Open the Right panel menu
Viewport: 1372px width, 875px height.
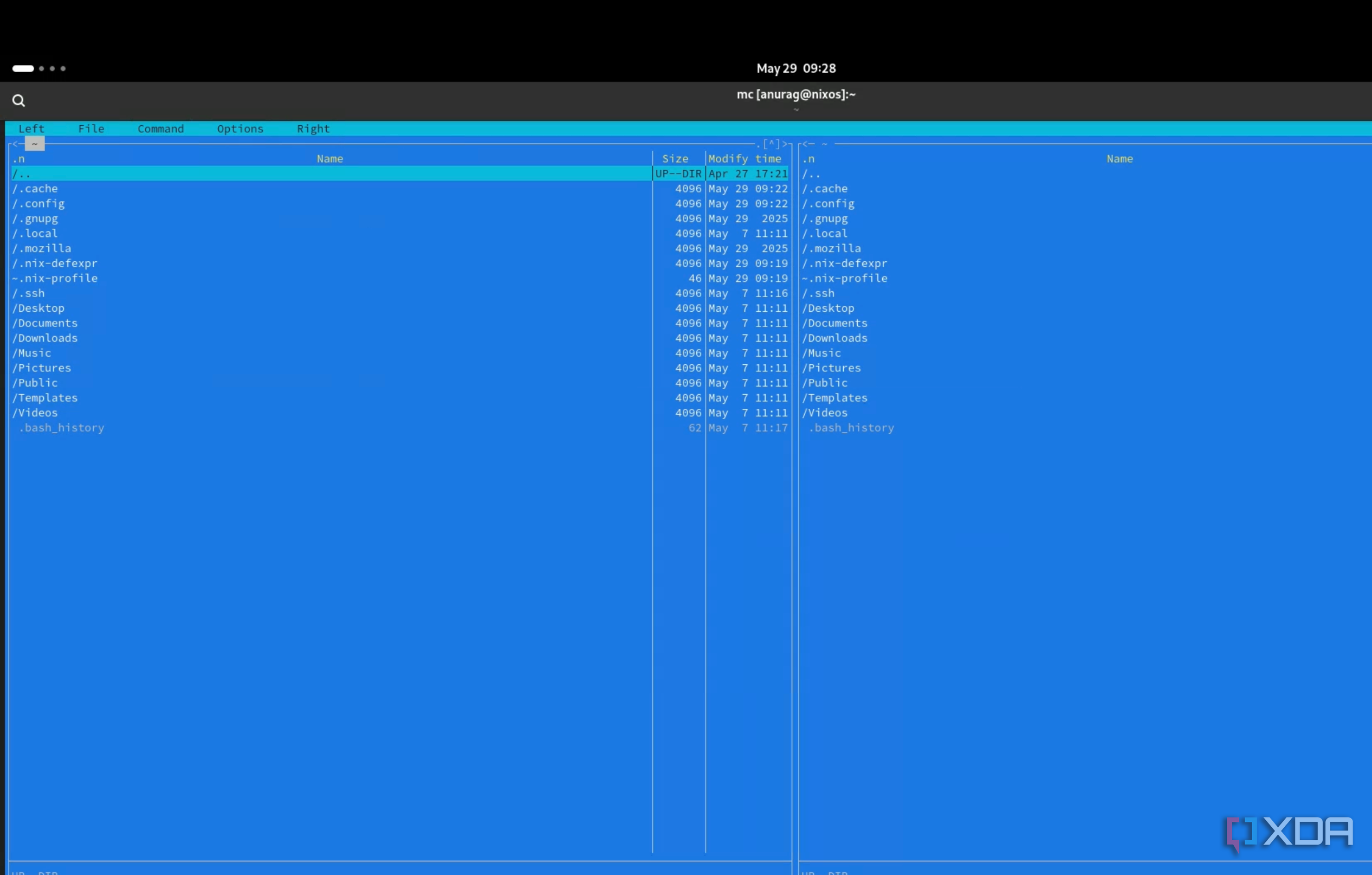(313, 129)
